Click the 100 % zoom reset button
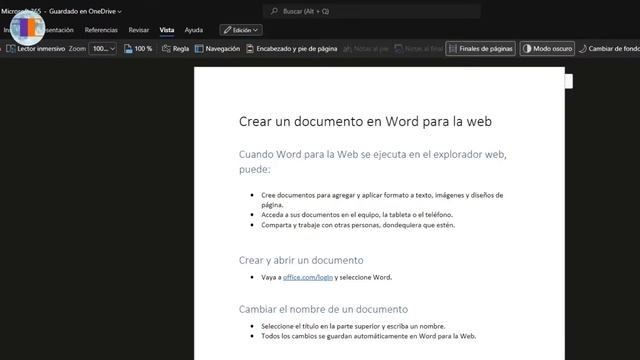This screenshot has width=640, height=360. pos(138,49)
